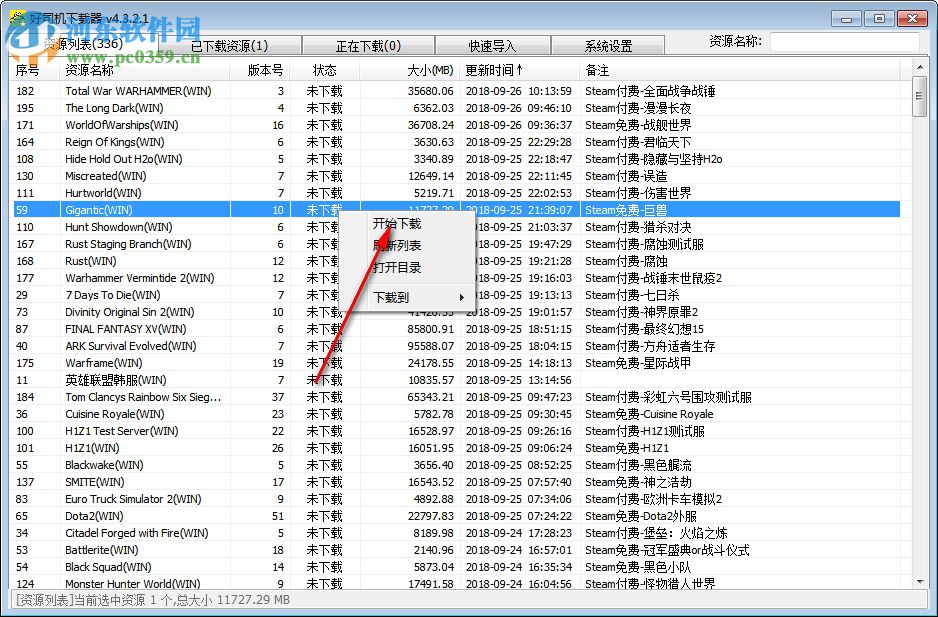
Task: Open the 正在下载(0) tab
Action: click(x=368, y=46)
